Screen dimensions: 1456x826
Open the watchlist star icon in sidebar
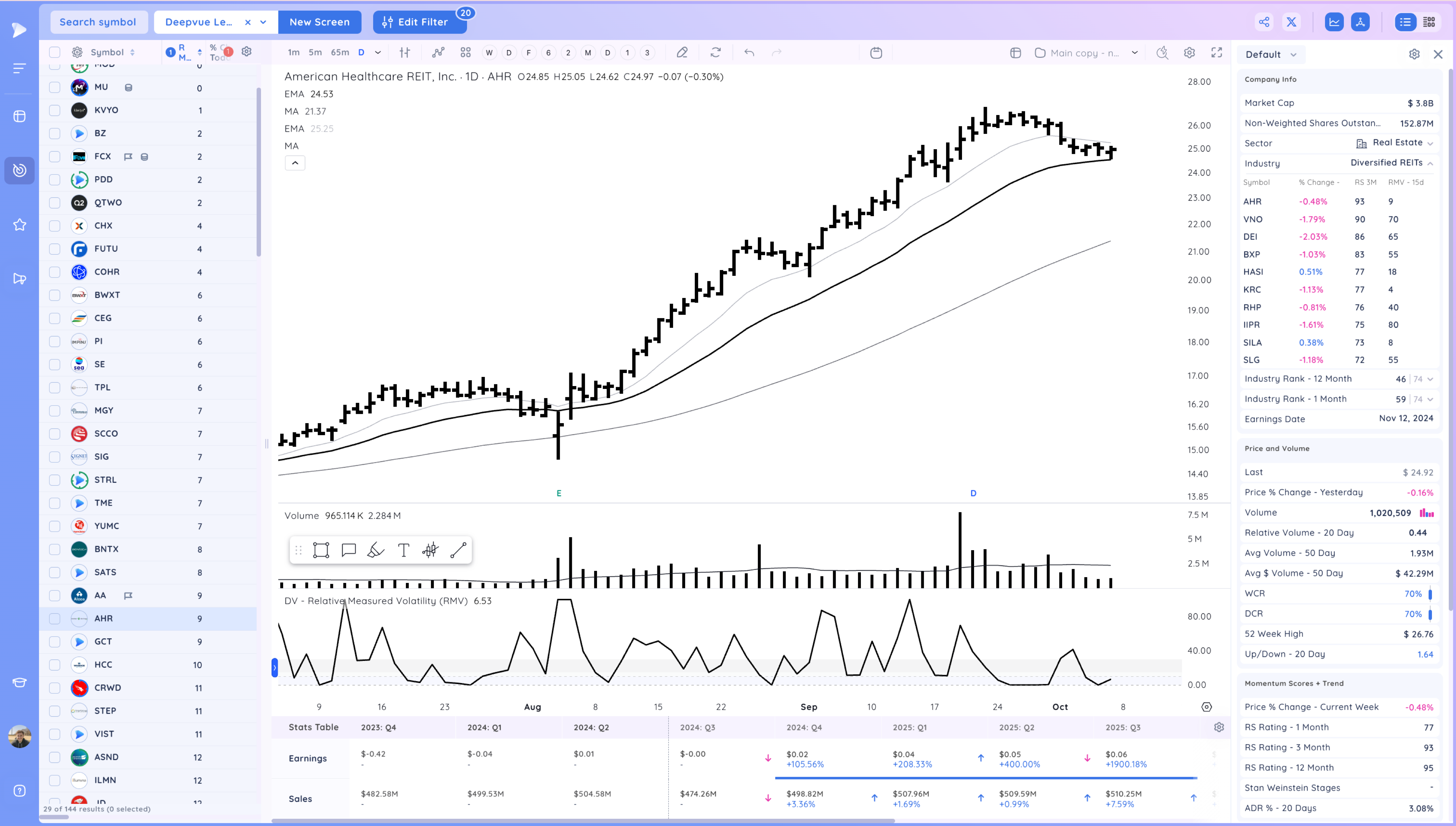pyautogui.click(x=19, y=225)
